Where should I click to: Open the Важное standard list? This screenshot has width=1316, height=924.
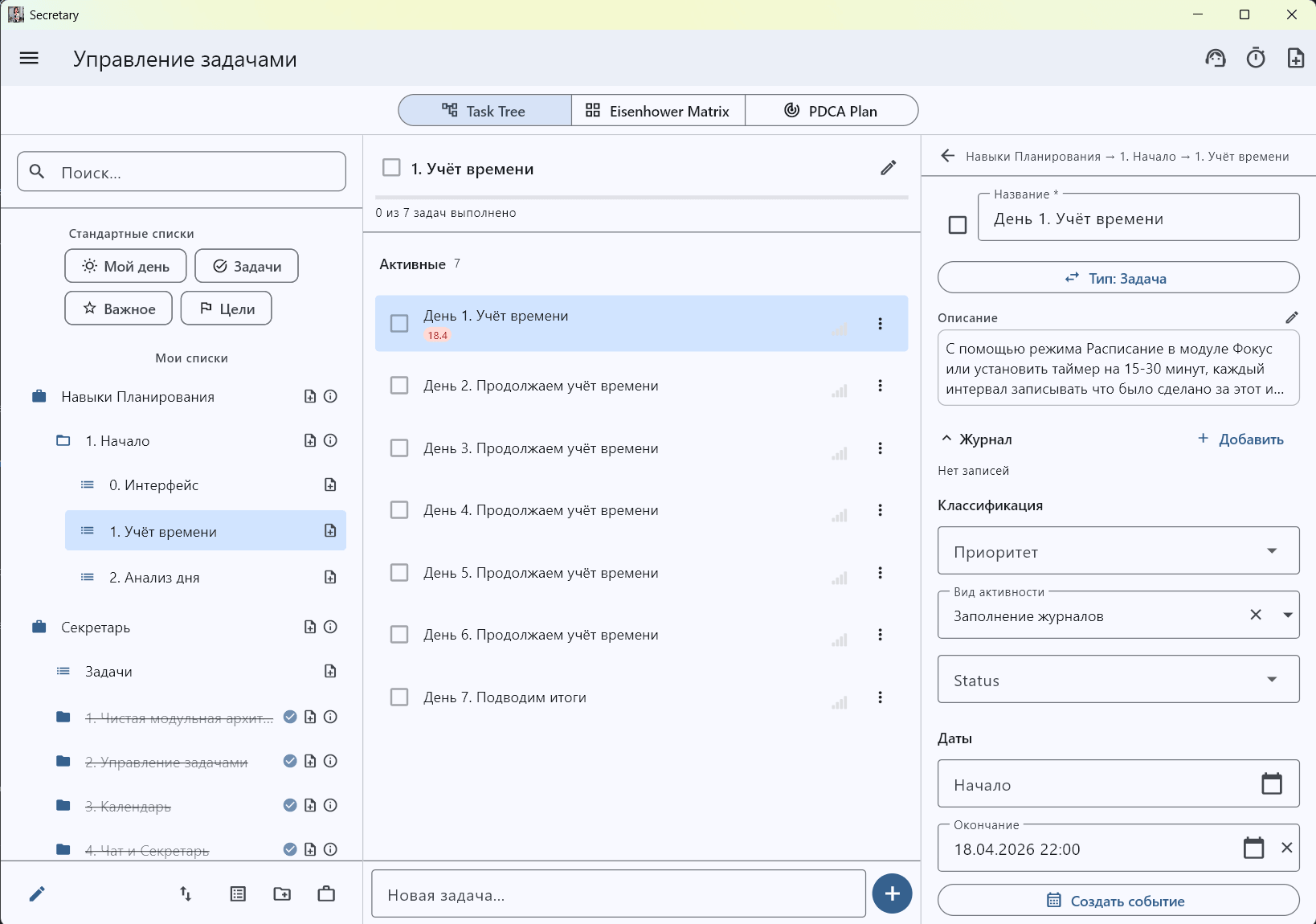point(118,309)
